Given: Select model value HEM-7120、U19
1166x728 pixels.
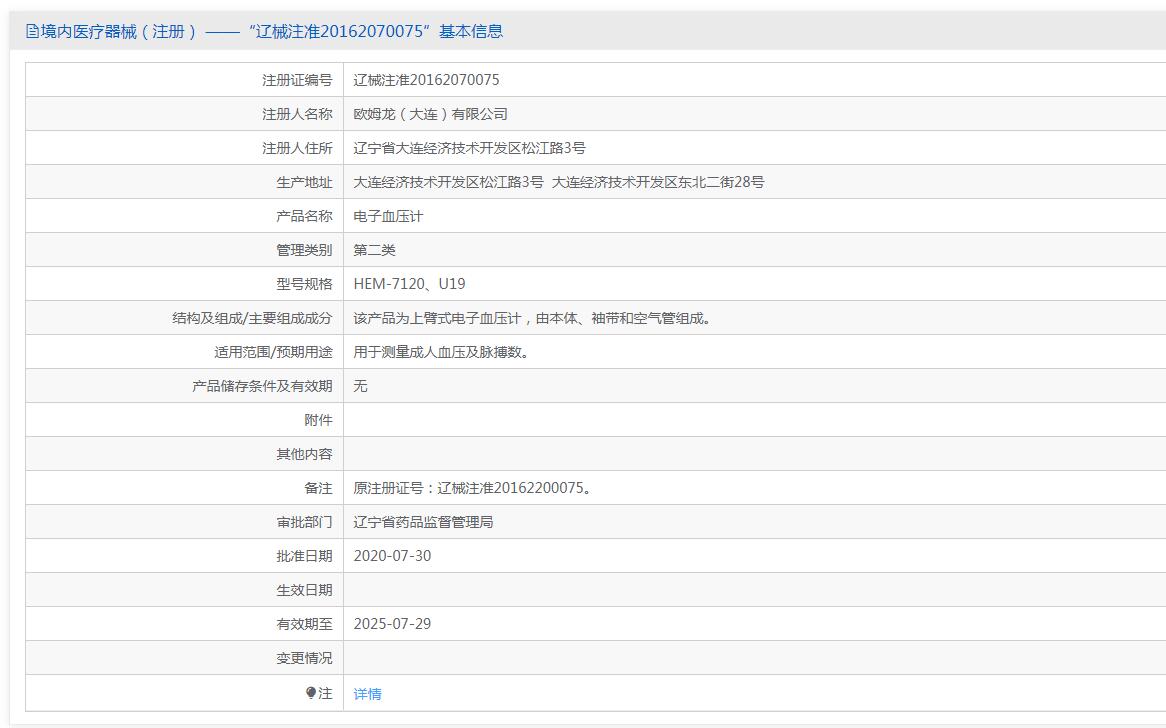Looking at the screenshot, I should [409, 284].
